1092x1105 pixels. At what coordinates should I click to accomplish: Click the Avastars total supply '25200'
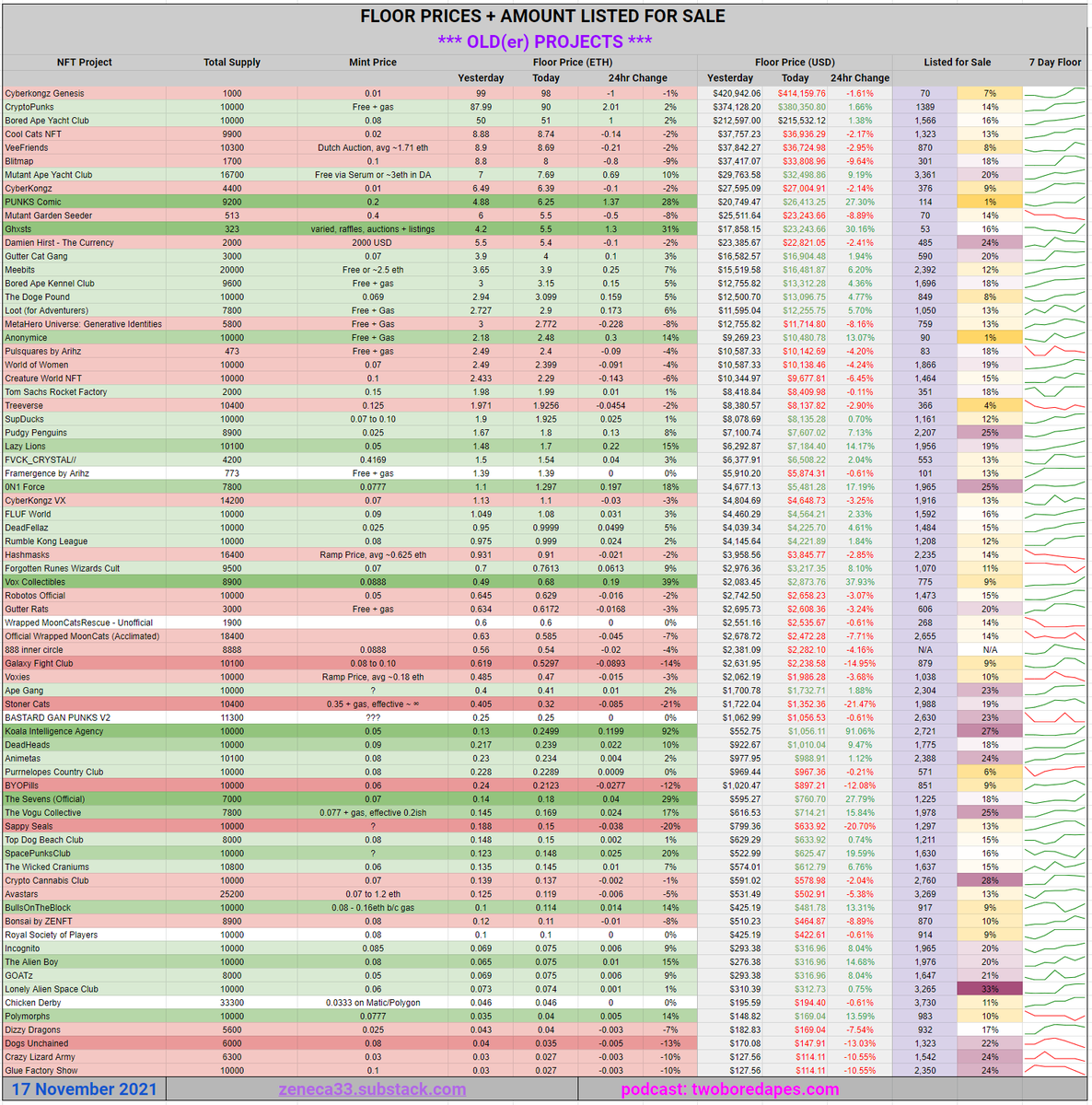(x=232, y=893)
